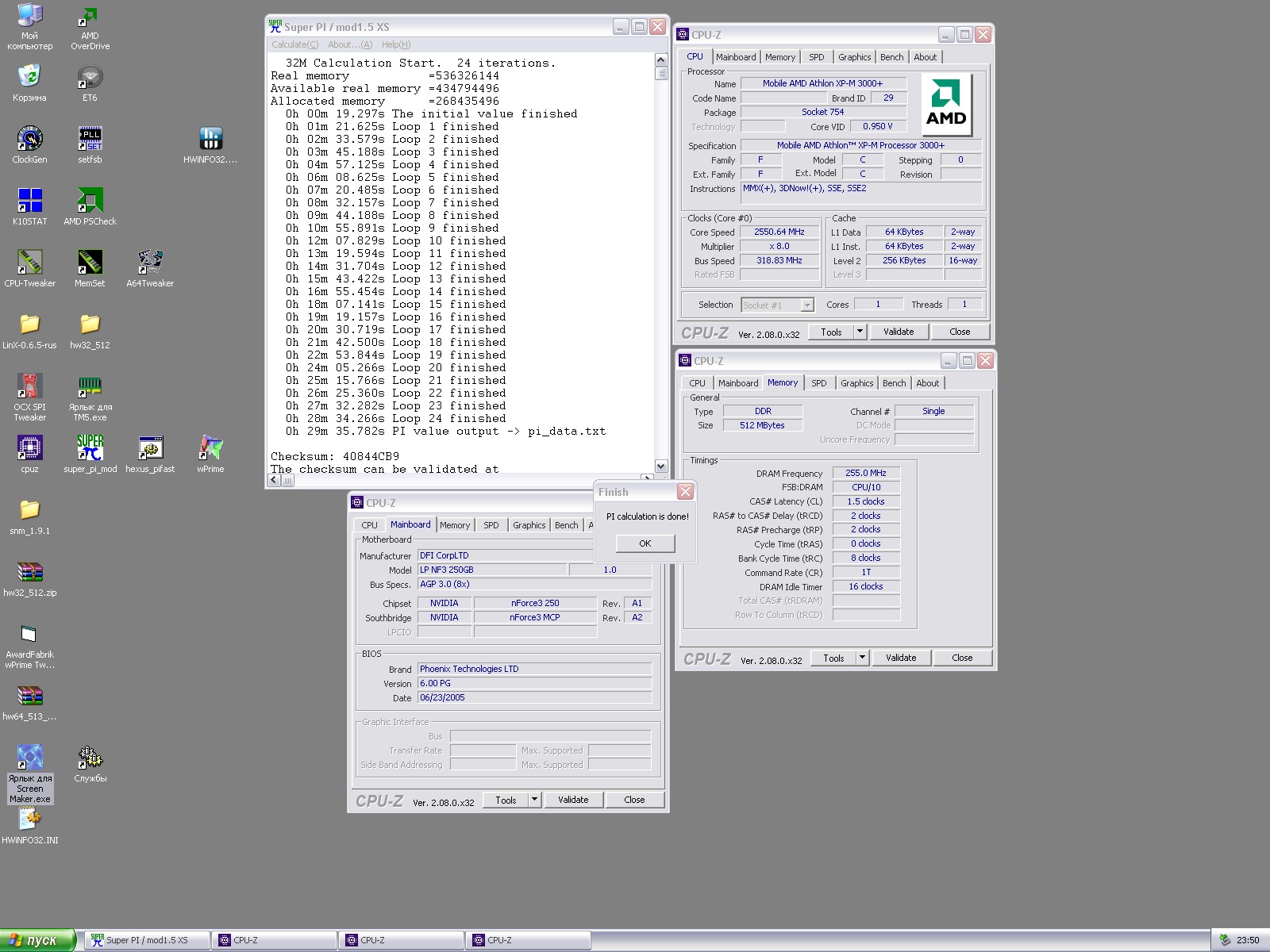The height and width of the screenshot is (952, 1270).
Task: Open the Calculate menu in Super PI
Action: (294, 44)
